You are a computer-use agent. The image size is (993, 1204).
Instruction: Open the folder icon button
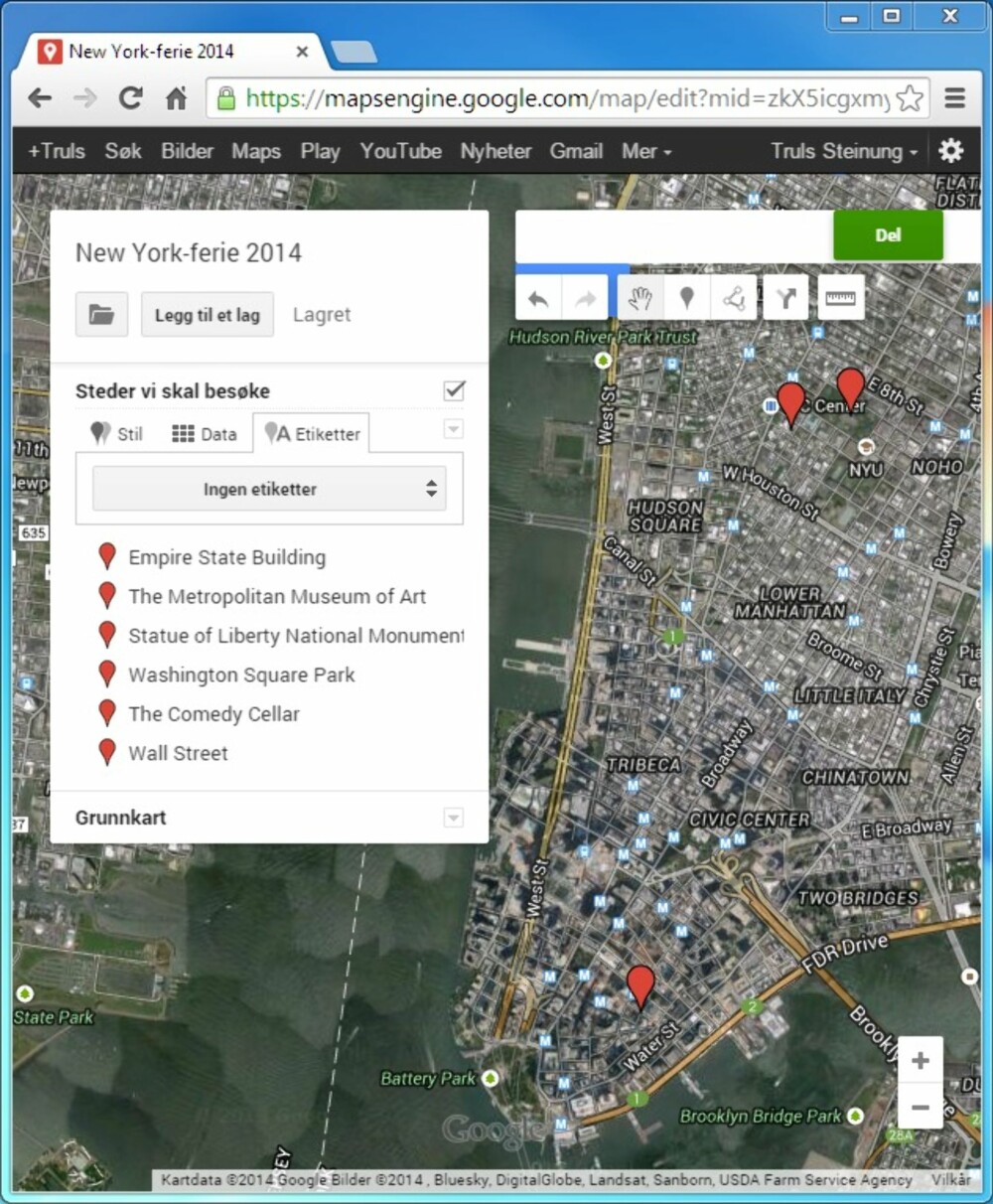101,315
